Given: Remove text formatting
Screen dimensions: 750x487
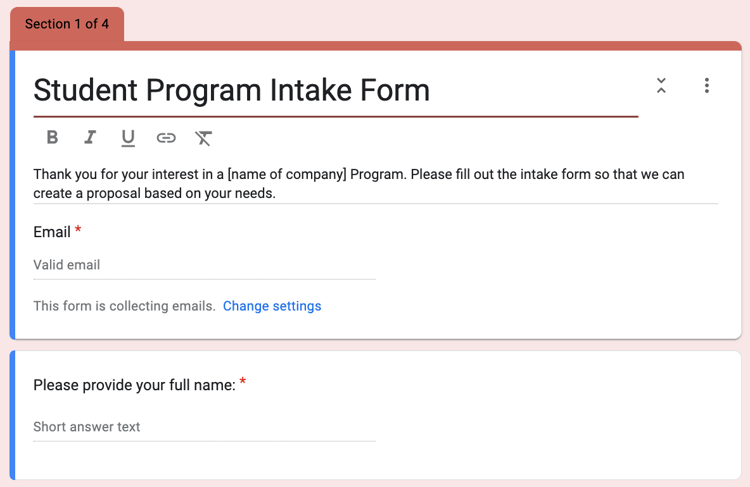Looking at the screenshot, I should 204,138.
